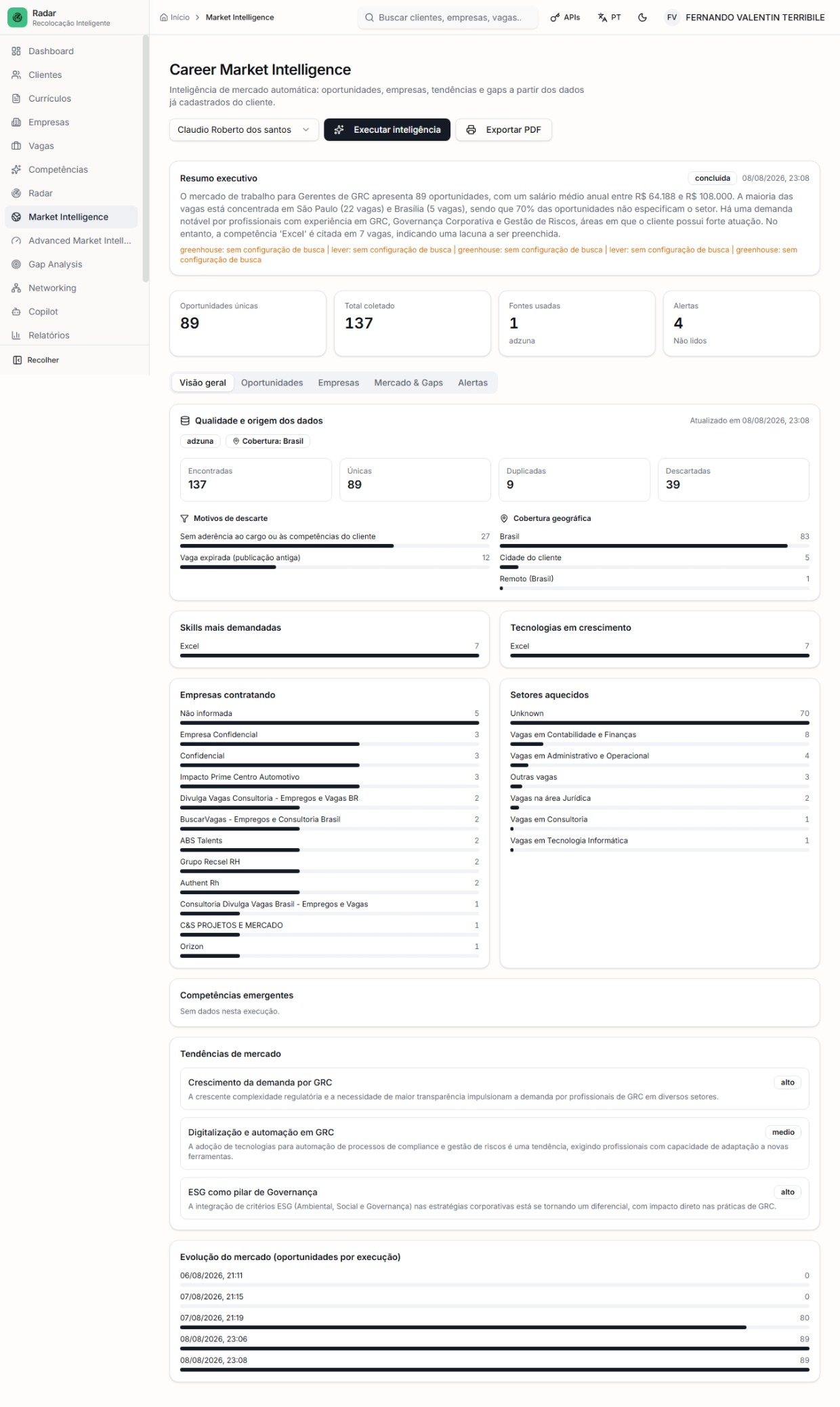Click the database icon beside Qualidade e origem
The width and height of the screenshot is (840, 1407).
pos(185,421)
